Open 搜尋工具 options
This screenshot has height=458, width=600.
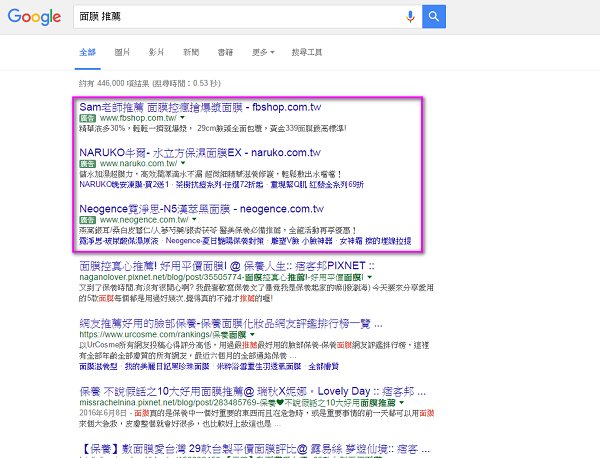[x=307, y=52]
